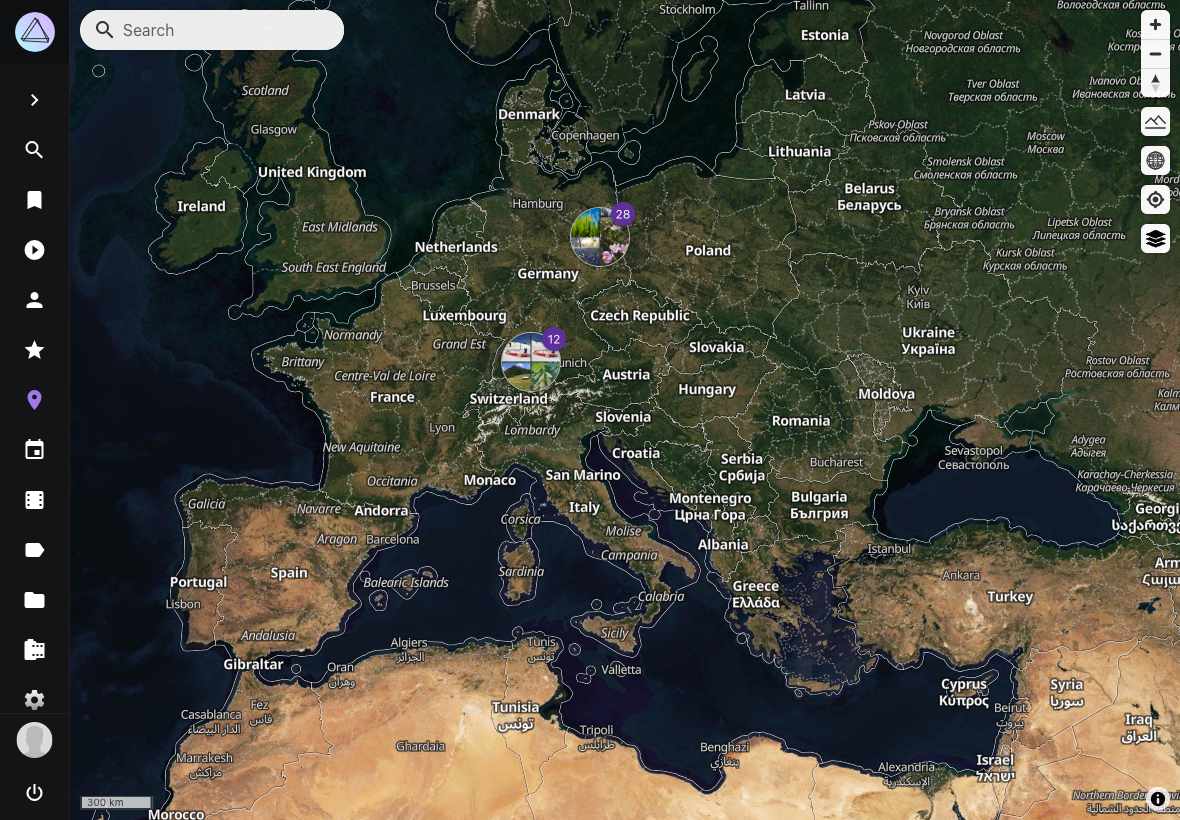The image size is (1180, 820).
Task: Toggle terrain view on the map
Action: pyautogui.click(x=1155, y=121)
